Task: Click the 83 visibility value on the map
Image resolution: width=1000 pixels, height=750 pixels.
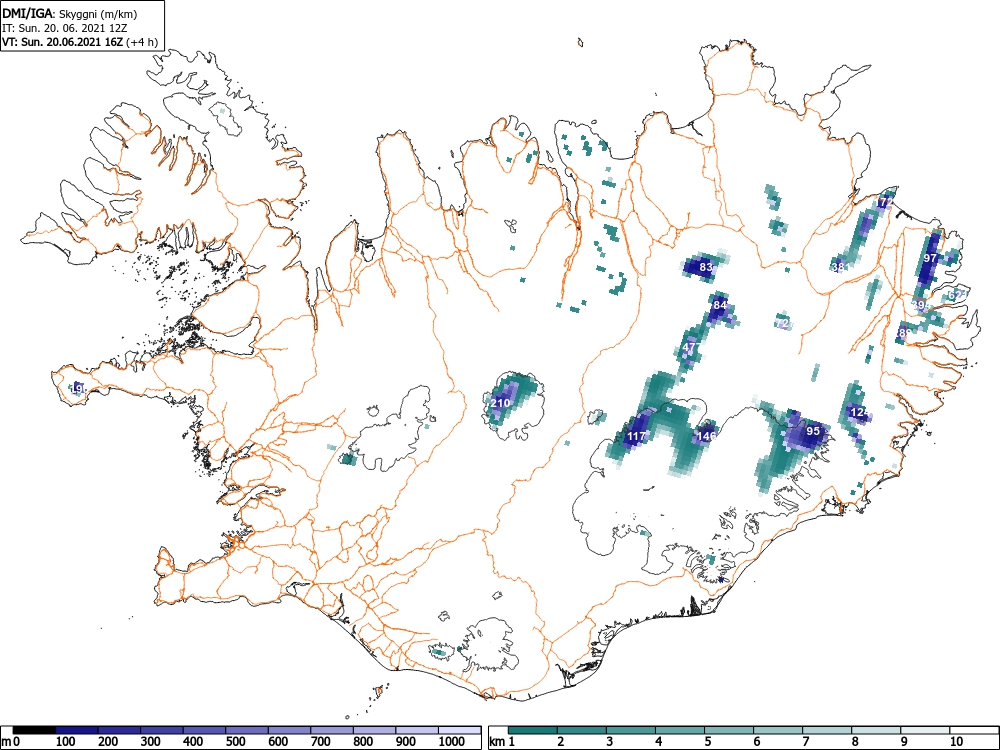Action: click(x=706, y=267)
